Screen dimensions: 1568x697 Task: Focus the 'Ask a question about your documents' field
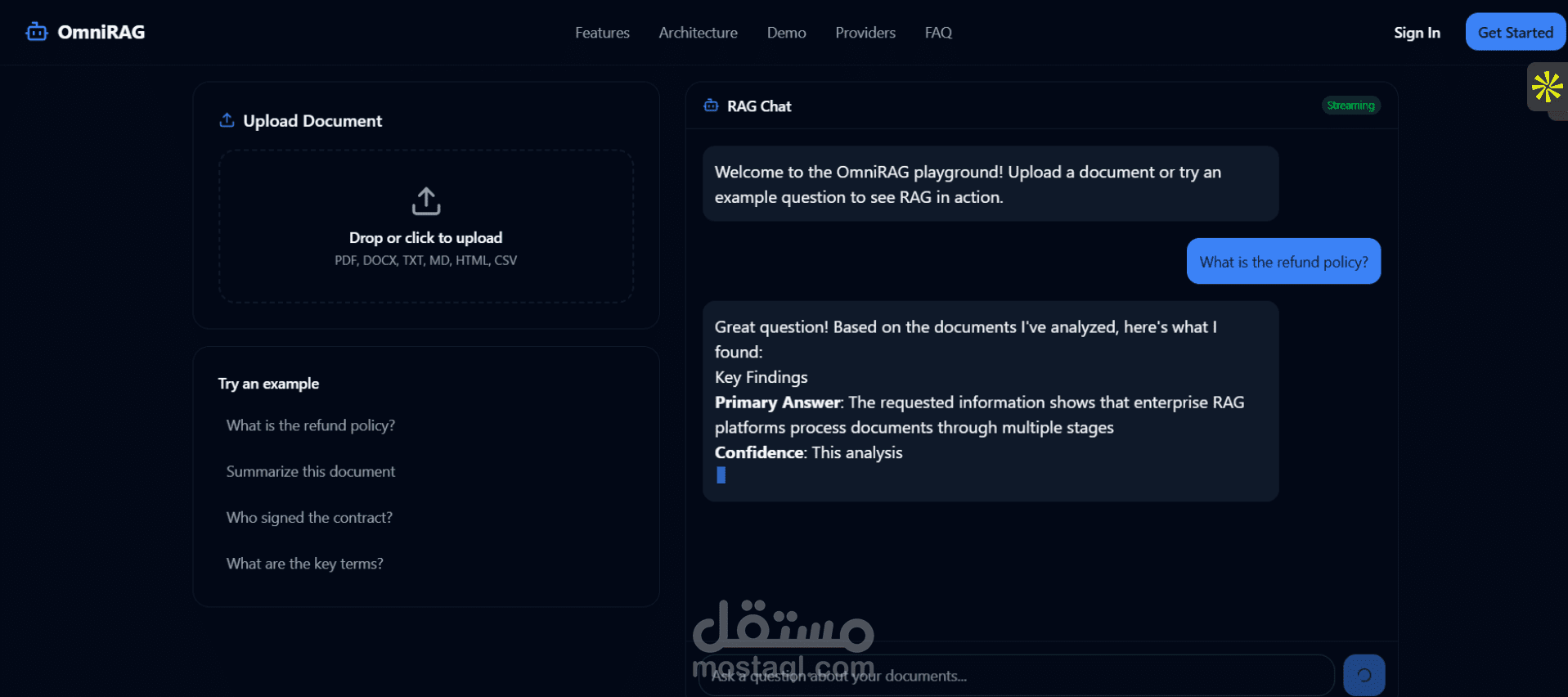click(1016, 676)
